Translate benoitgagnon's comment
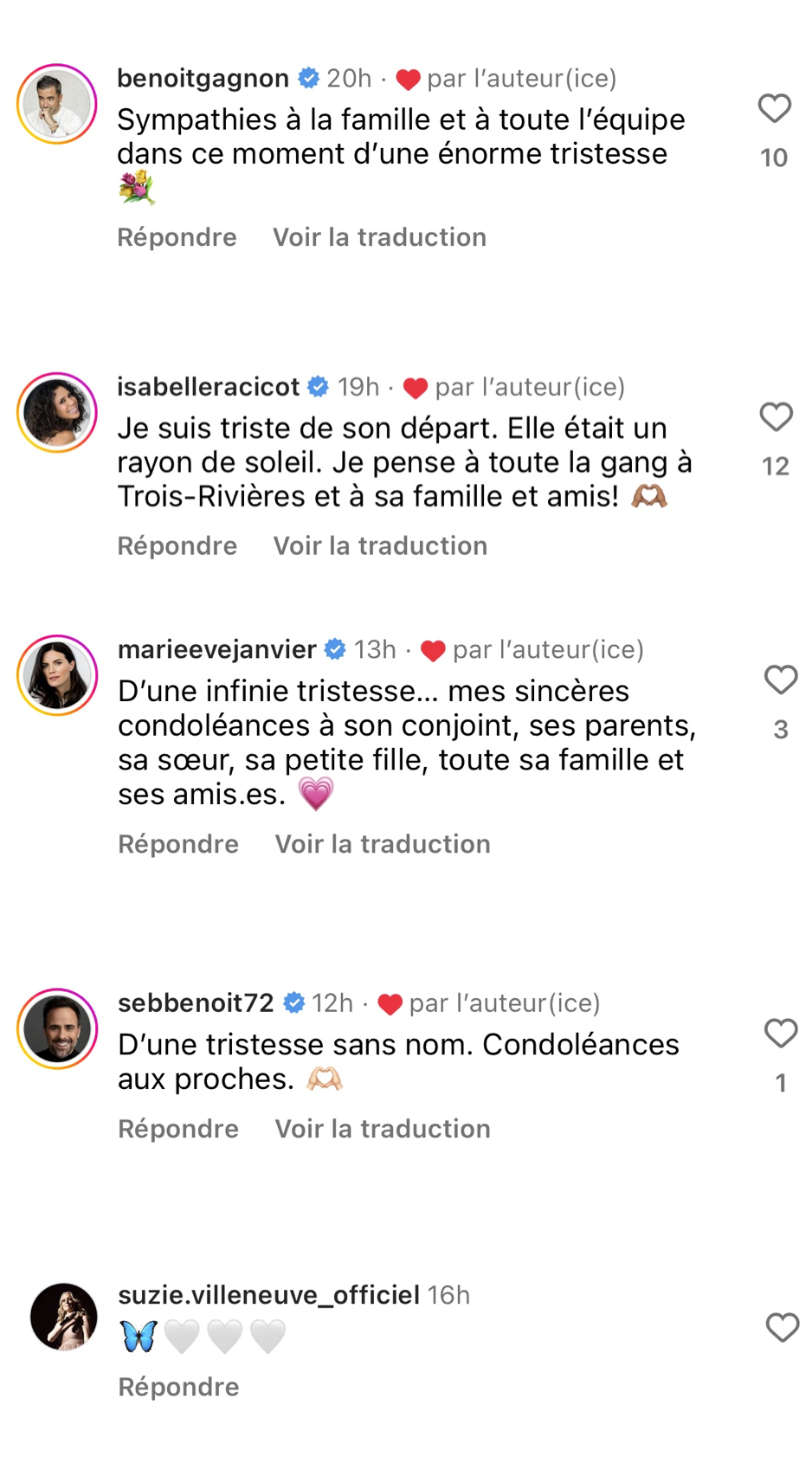The image size is (812, 1482). 379,237
